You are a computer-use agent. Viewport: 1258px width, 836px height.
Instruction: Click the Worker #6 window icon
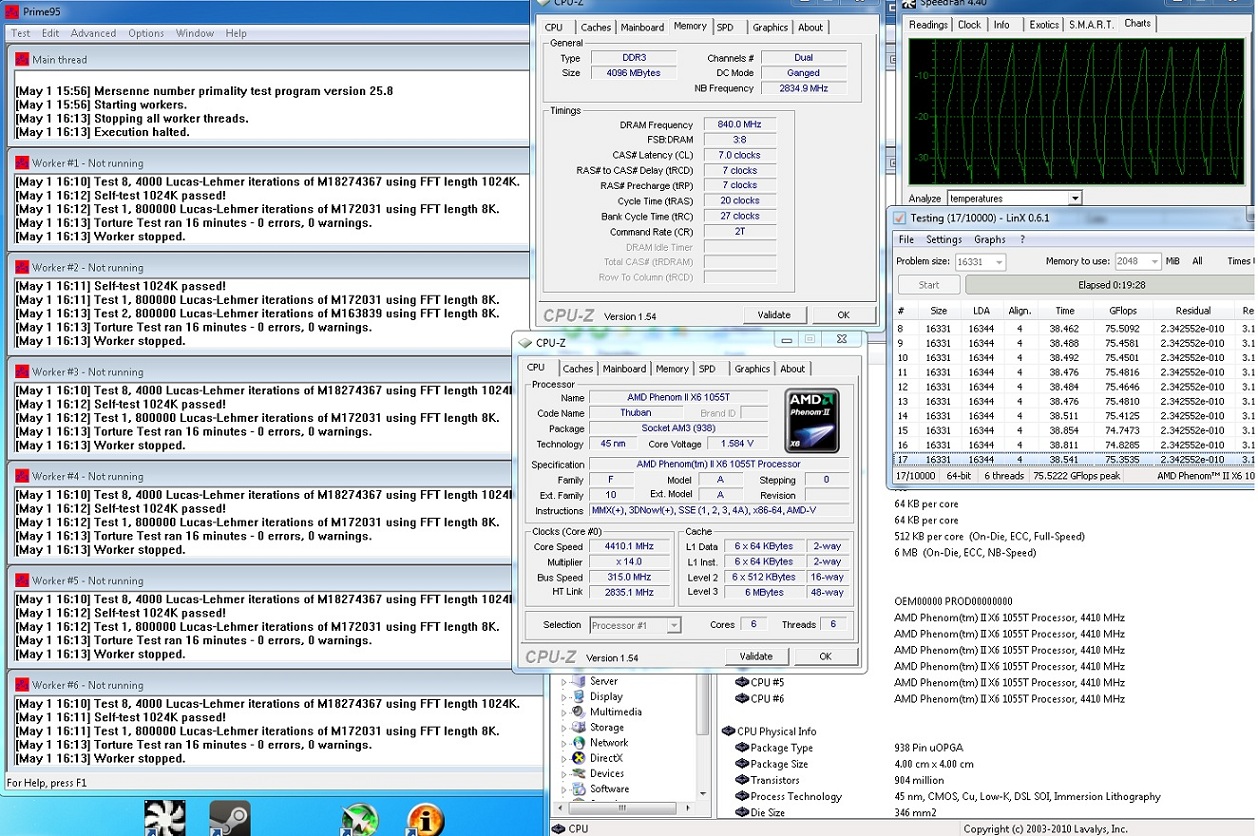[22, 685]
